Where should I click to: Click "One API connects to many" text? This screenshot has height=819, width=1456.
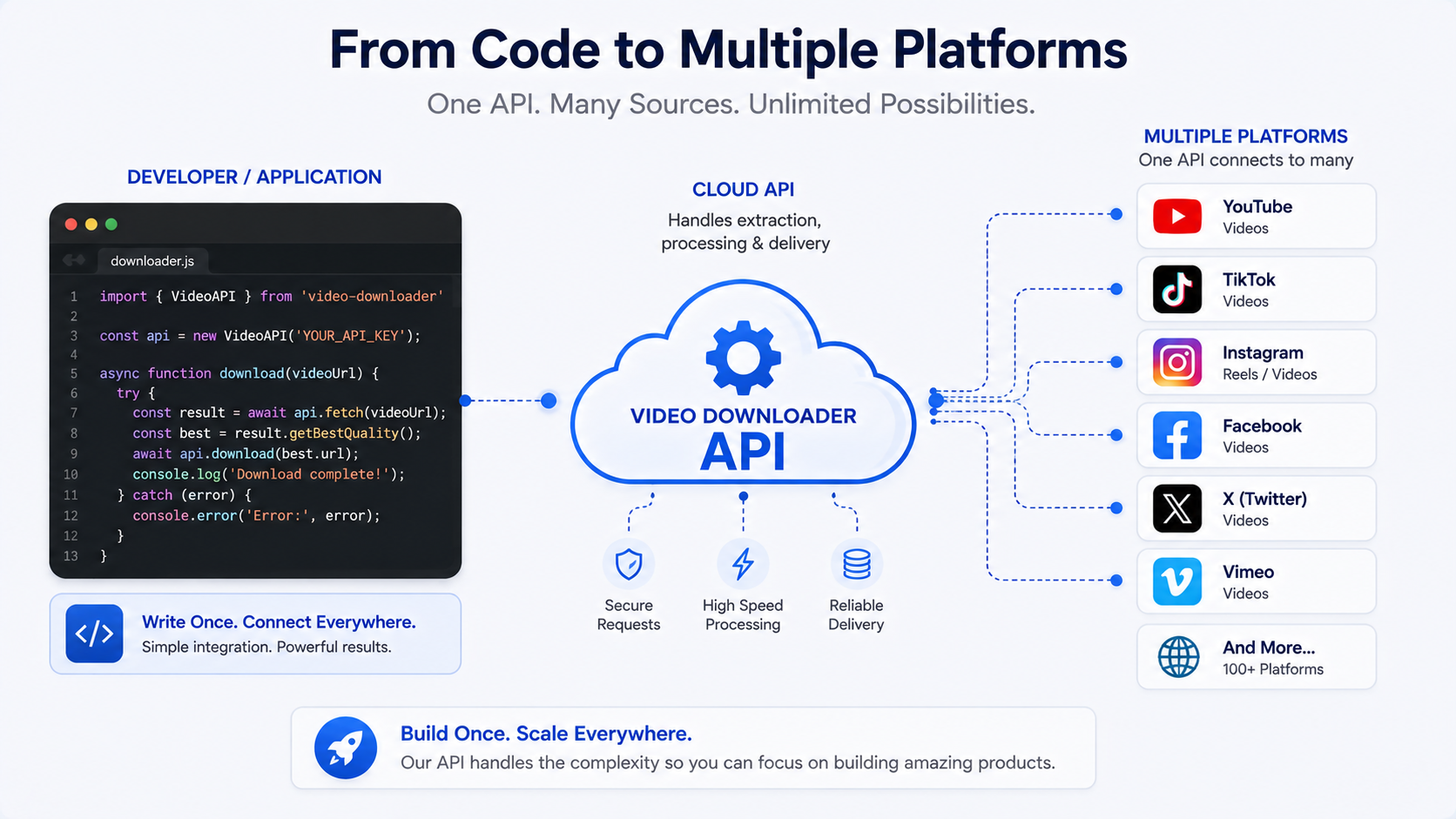click(1245, 160)
